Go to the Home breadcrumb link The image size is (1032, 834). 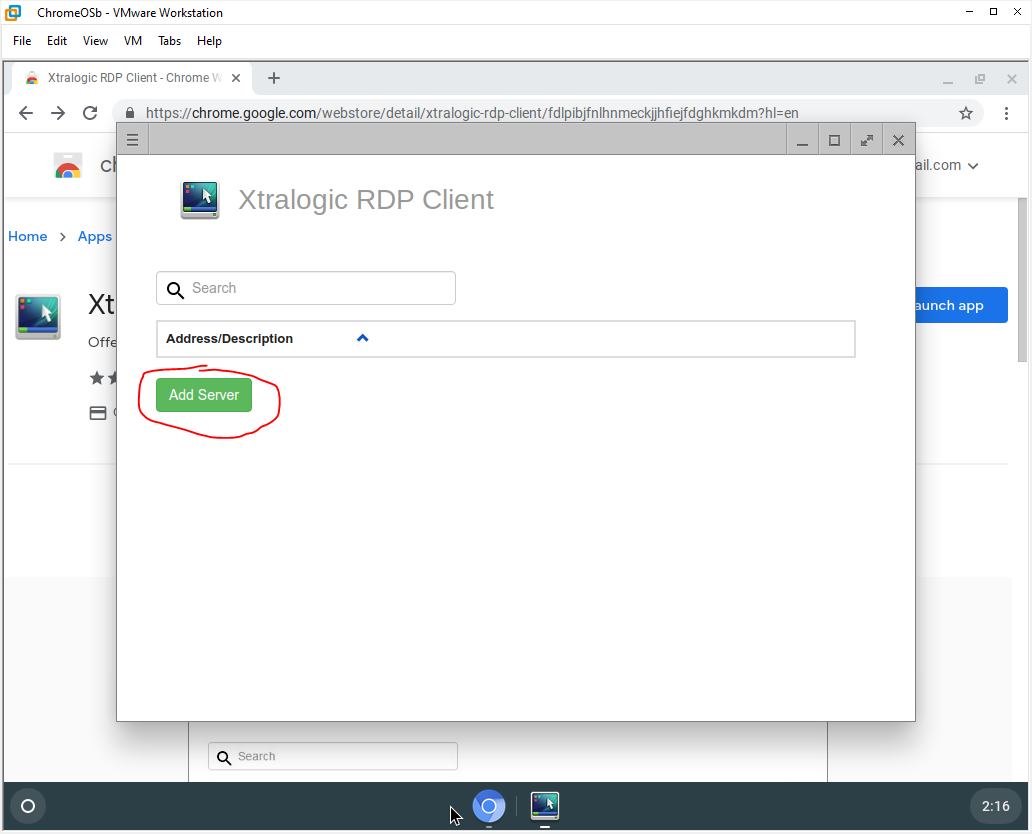[28, 236]
